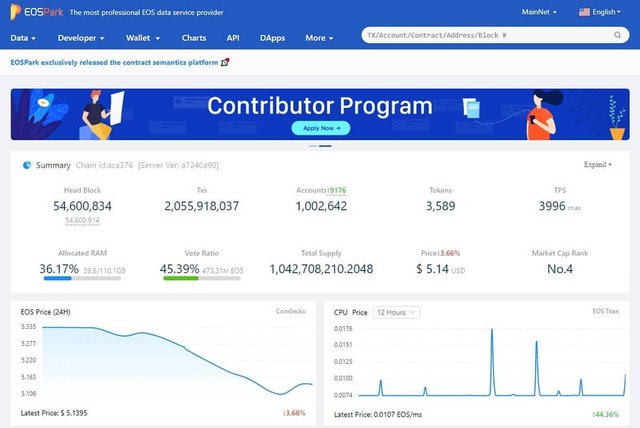Click the CoinGecko source link
This screenshot has height=428, width=640.
point(291,311)
